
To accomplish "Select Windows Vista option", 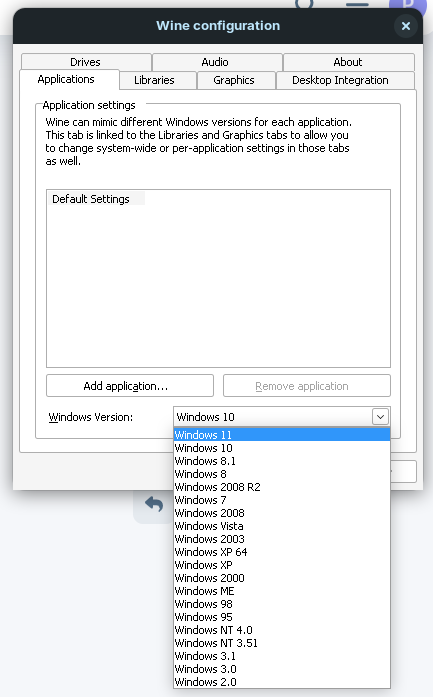I will (x=282, y=526).
